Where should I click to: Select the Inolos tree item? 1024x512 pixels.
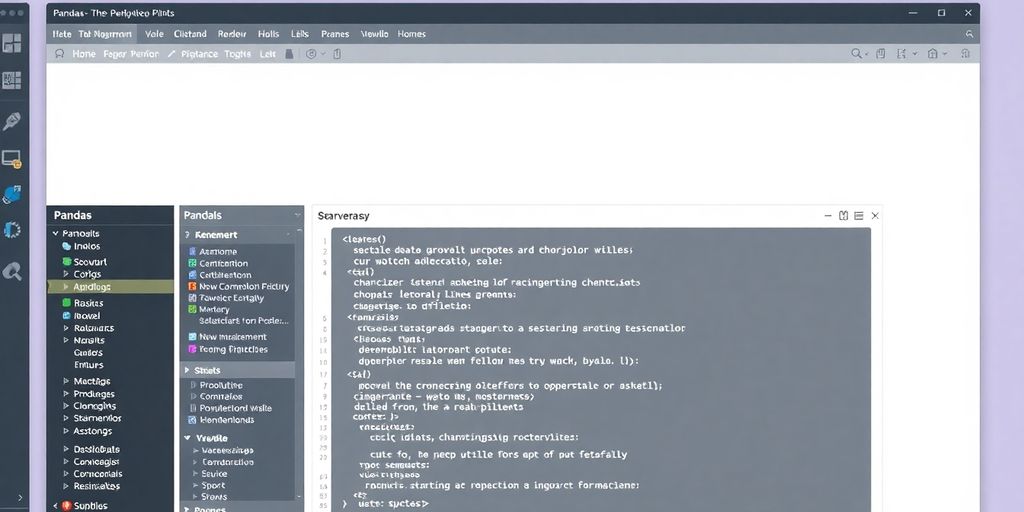pyautogui.click(x=86, y=246)
